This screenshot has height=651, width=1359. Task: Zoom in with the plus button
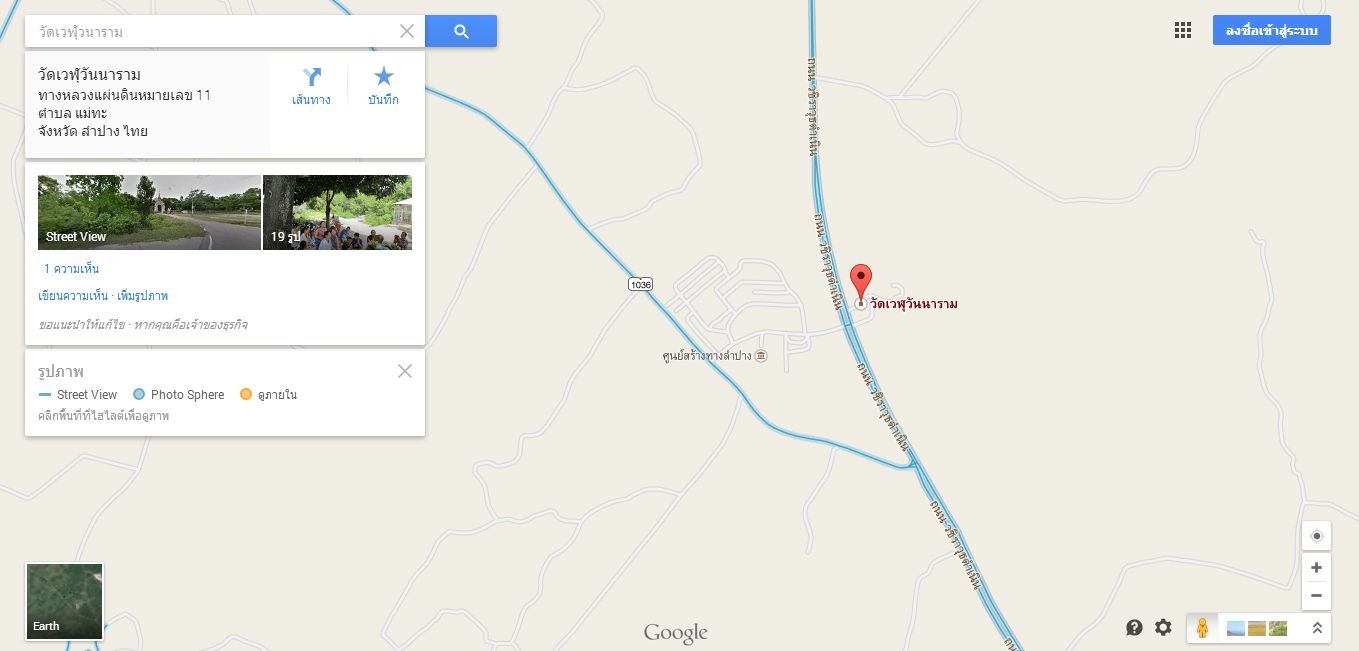click(x=1316, y=568)
